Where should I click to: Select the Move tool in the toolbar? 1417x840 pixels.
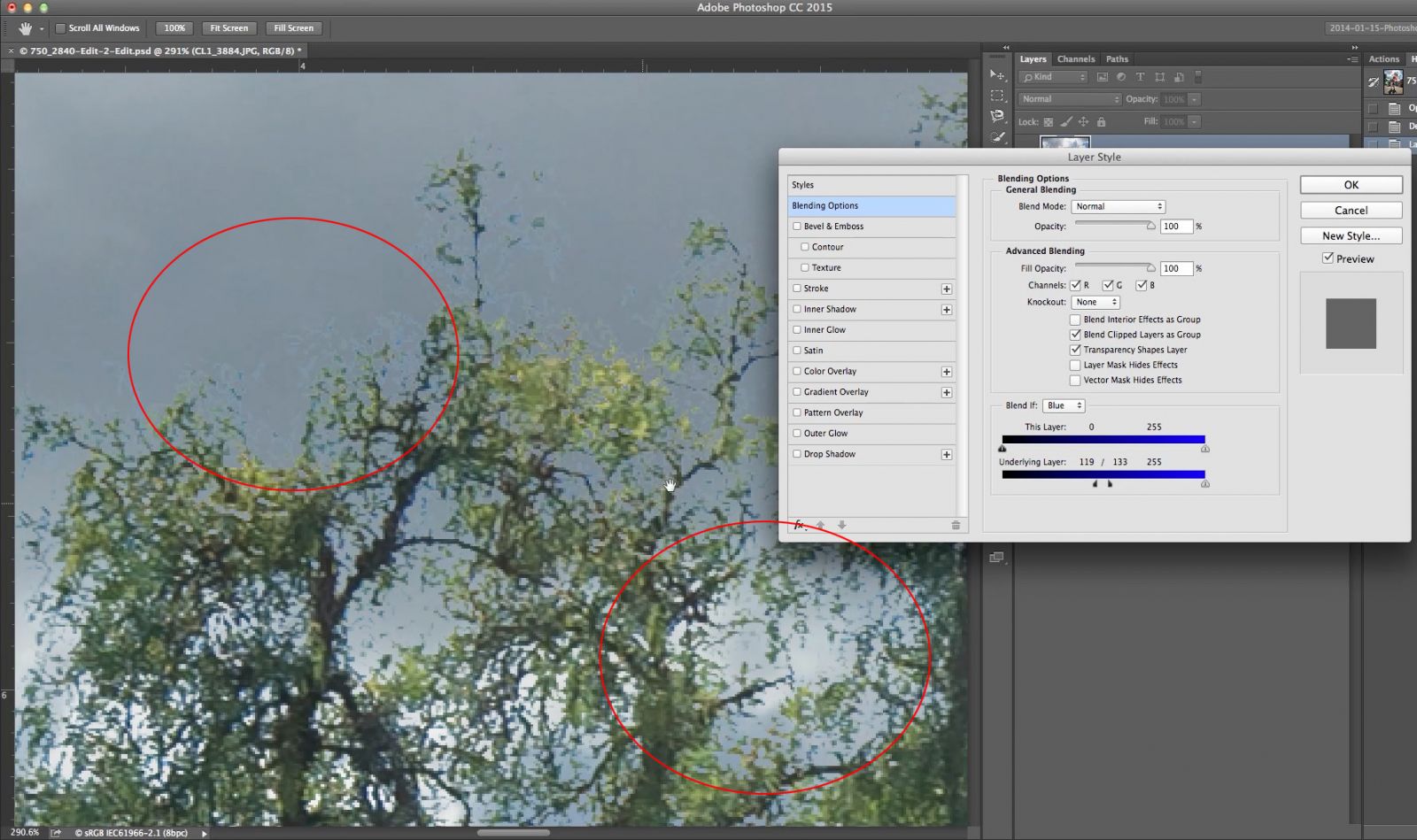pos(998,74)
